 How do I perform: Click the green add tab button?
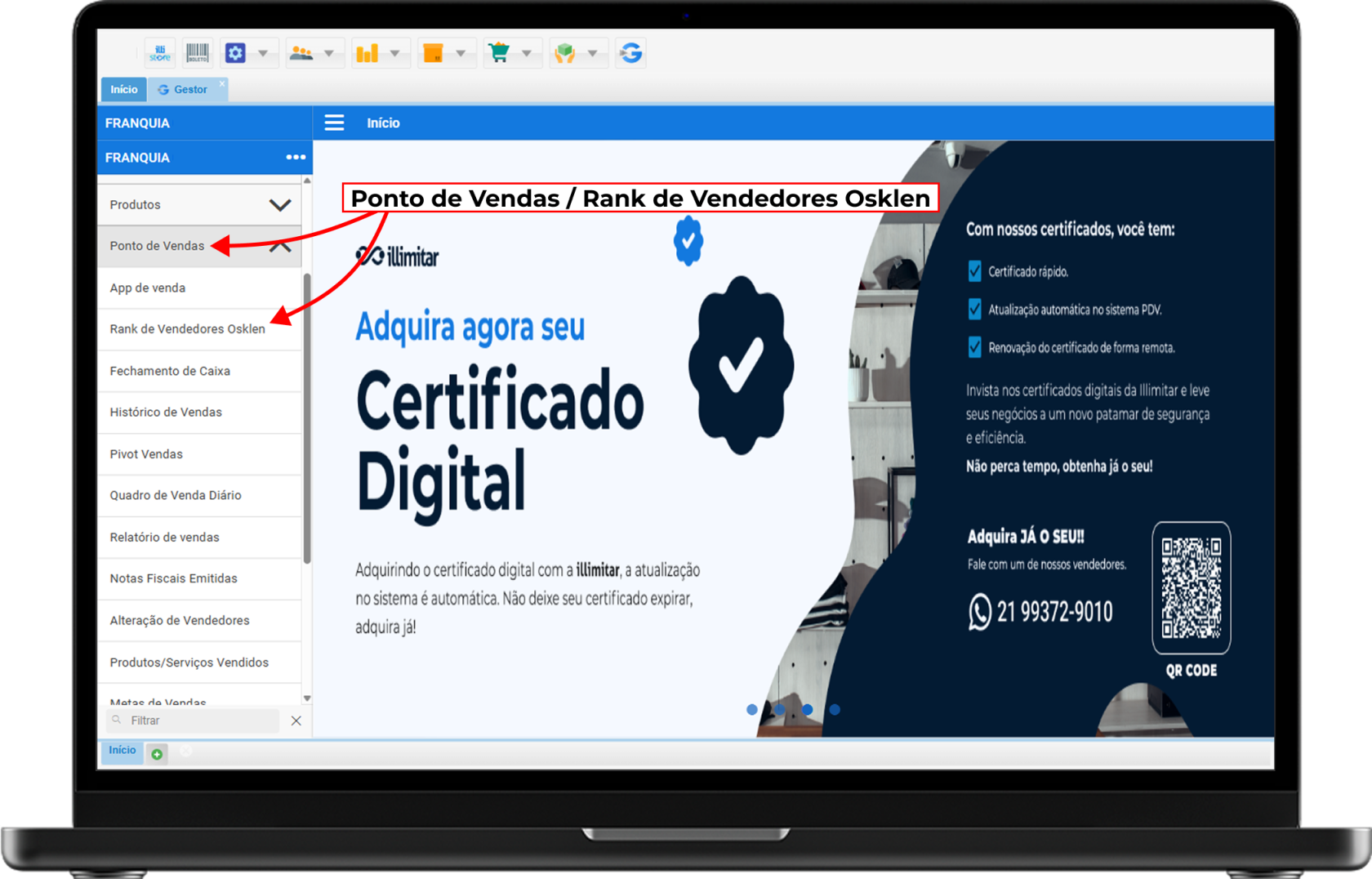(157, 753)
